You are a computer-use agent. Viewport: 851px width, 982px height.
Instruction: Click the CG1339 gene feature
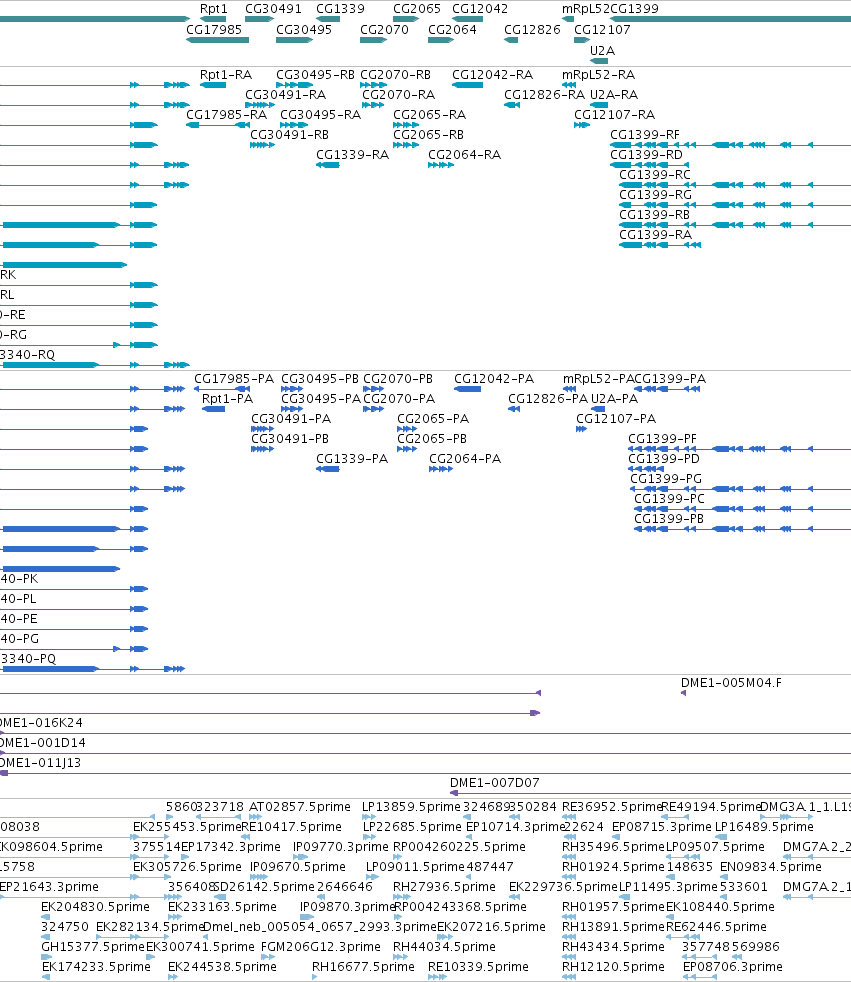pos(328,19)
